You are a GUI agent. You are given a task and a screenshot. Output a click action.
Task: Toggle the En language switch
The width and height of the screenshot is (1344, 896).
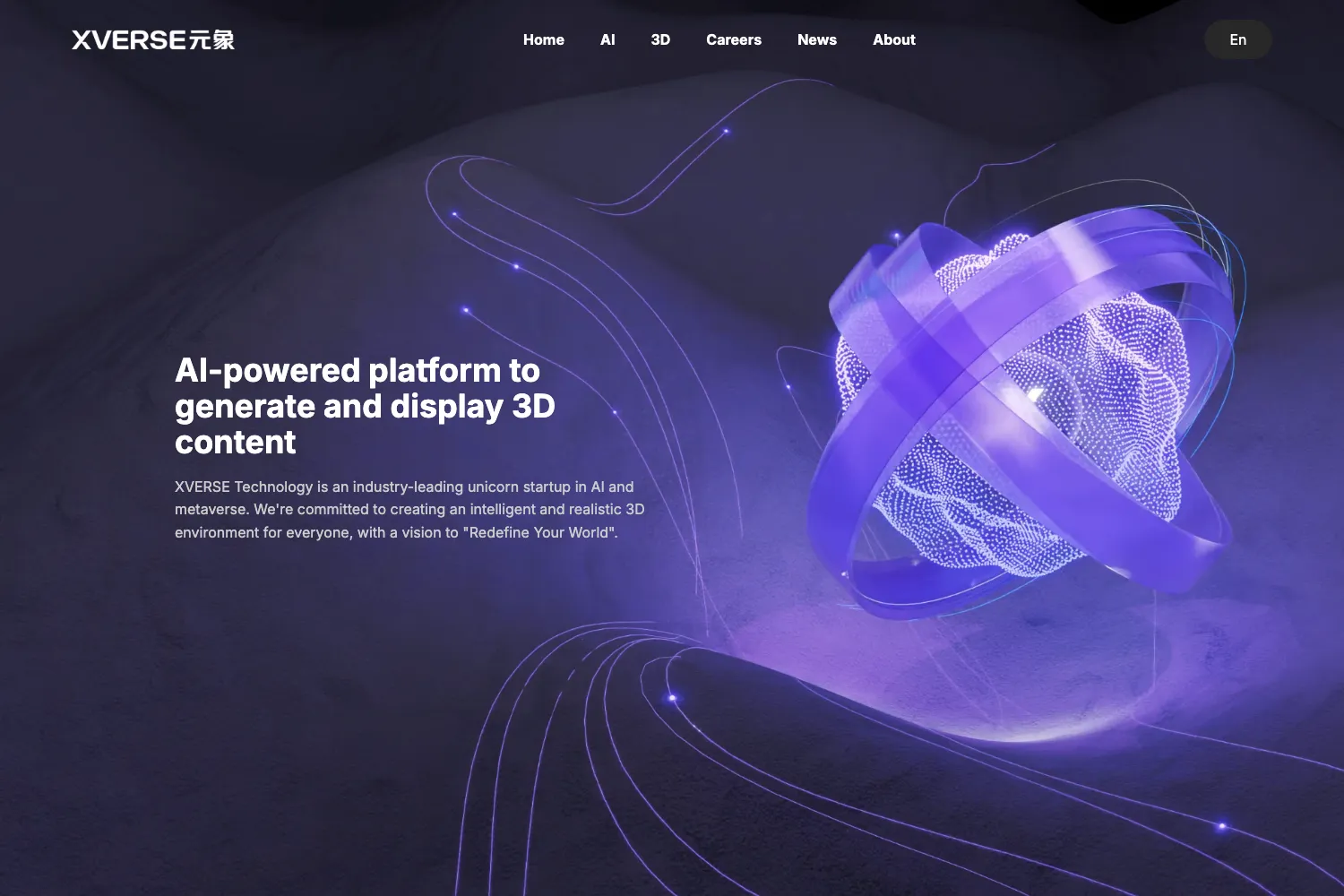click(1237, 39)
